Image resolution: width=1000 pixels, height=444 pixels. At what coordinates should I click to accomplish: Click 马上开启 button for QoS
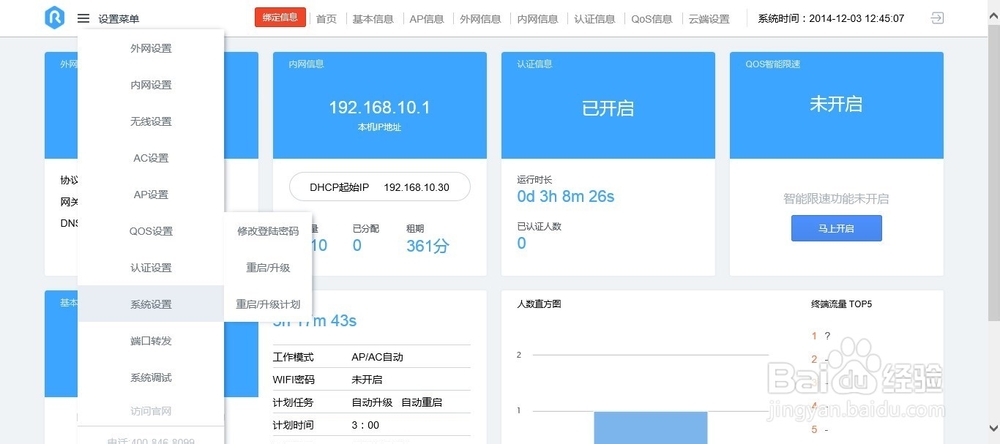point(836,228)
